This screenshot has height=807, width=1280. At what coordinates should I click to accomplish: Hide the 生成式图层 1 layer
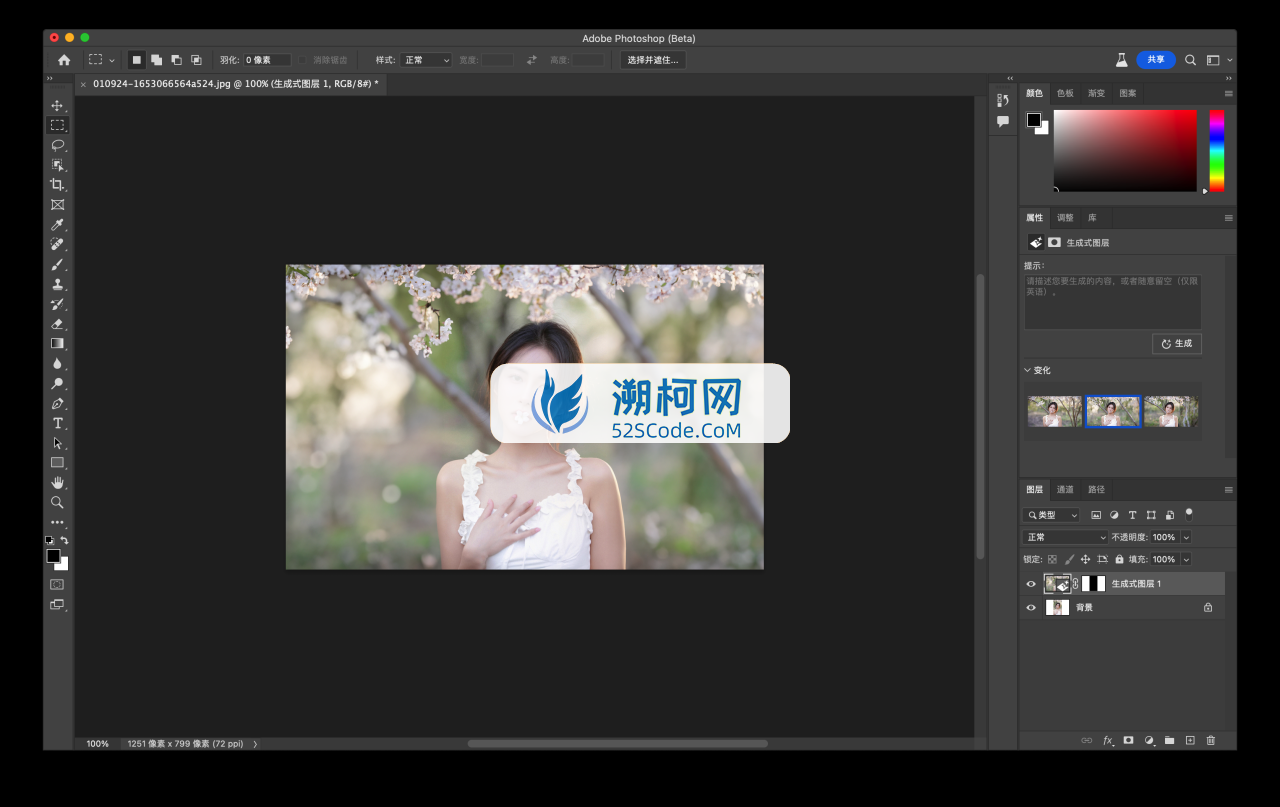click(x=1031, y=584)
